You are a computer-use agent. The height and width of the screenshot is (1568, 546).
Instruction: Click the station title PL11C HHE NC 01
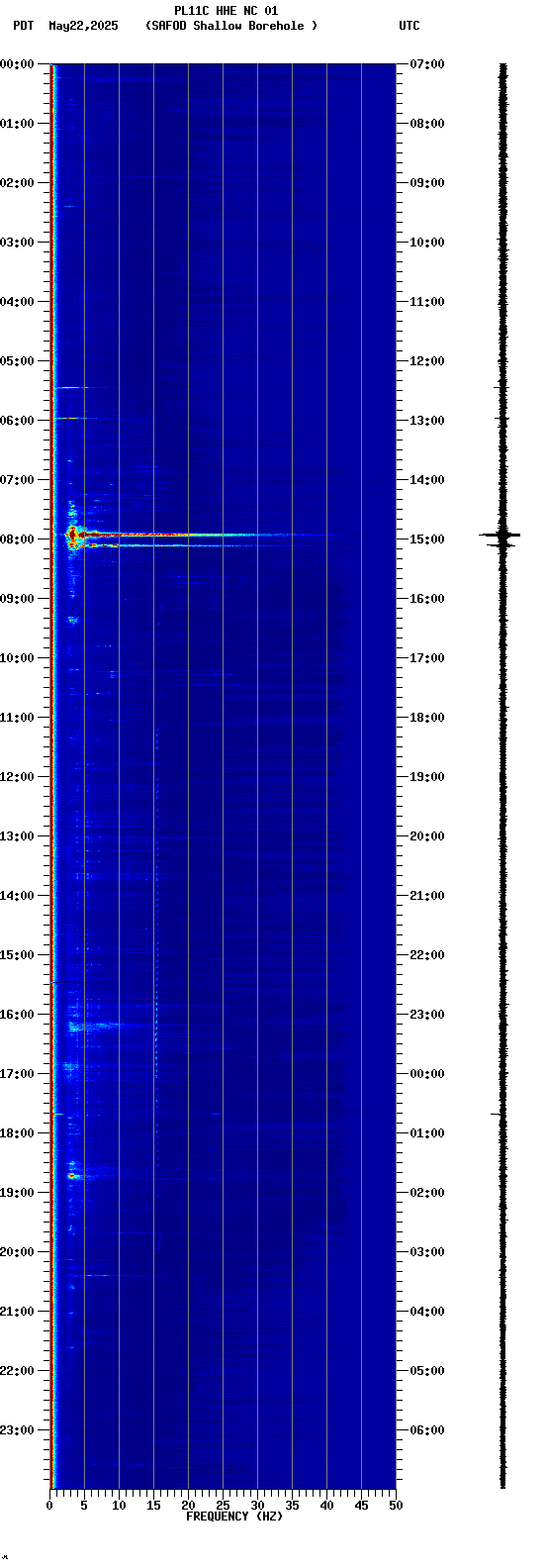click(227, 11)
